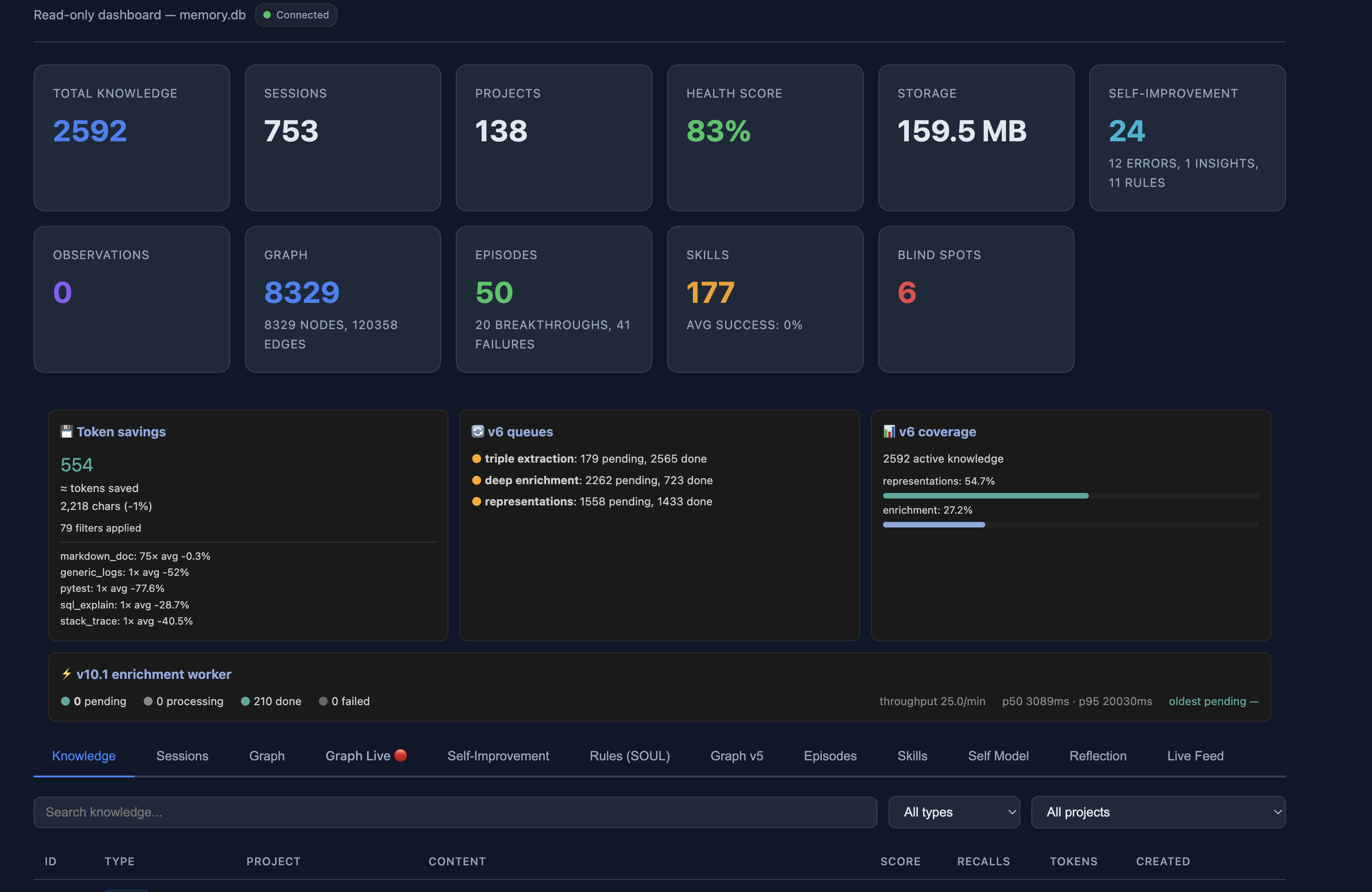This screenshot has height=892, width=1372.
Task: Click the Health Score 83% card
Action: click(765, 138)
